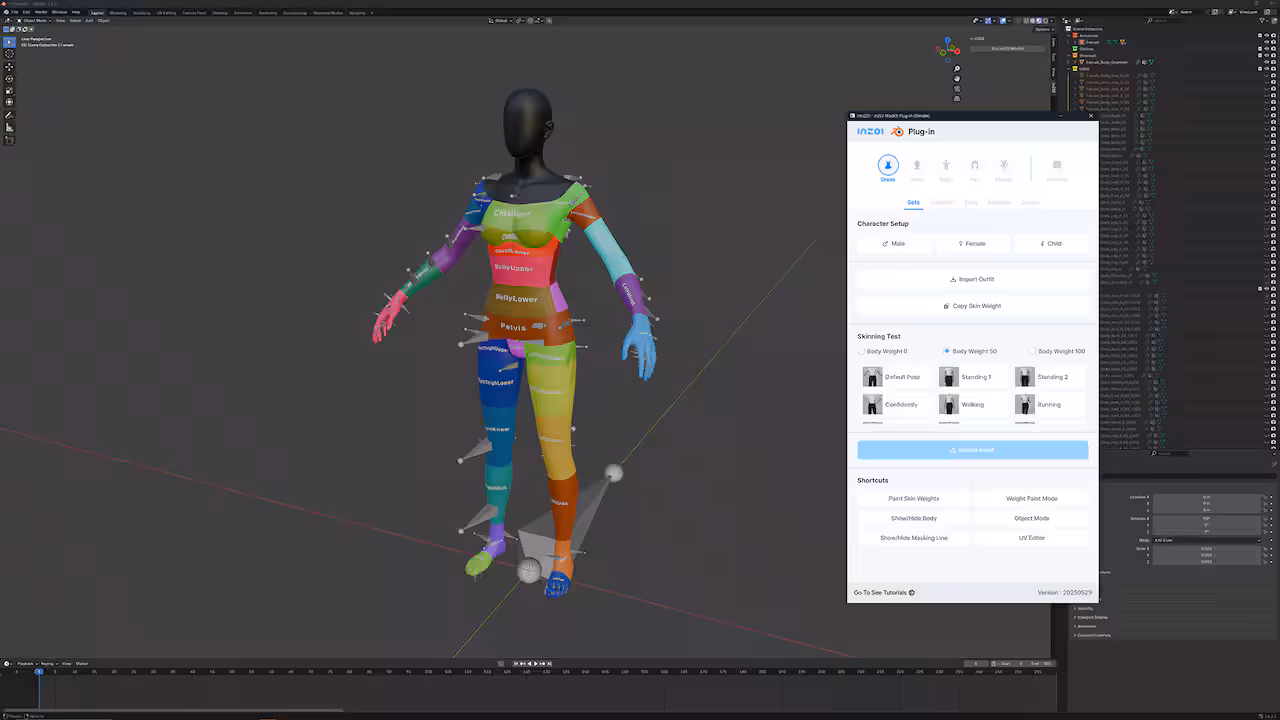The height and width of the screenshot is (720, 1280).
Task: Click the viewport zoom magnifier icon
Action: tap(957, 68)
